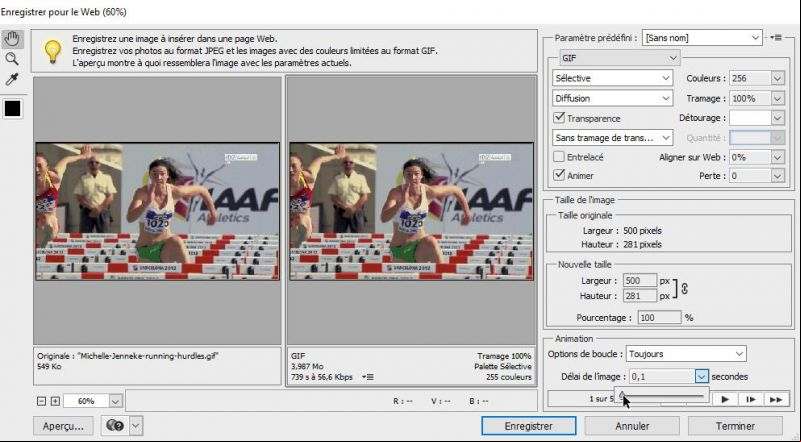This screenshot has width=801, height=442.
Task: Click the frame delay slider track
Action: (x=663, y=396)
